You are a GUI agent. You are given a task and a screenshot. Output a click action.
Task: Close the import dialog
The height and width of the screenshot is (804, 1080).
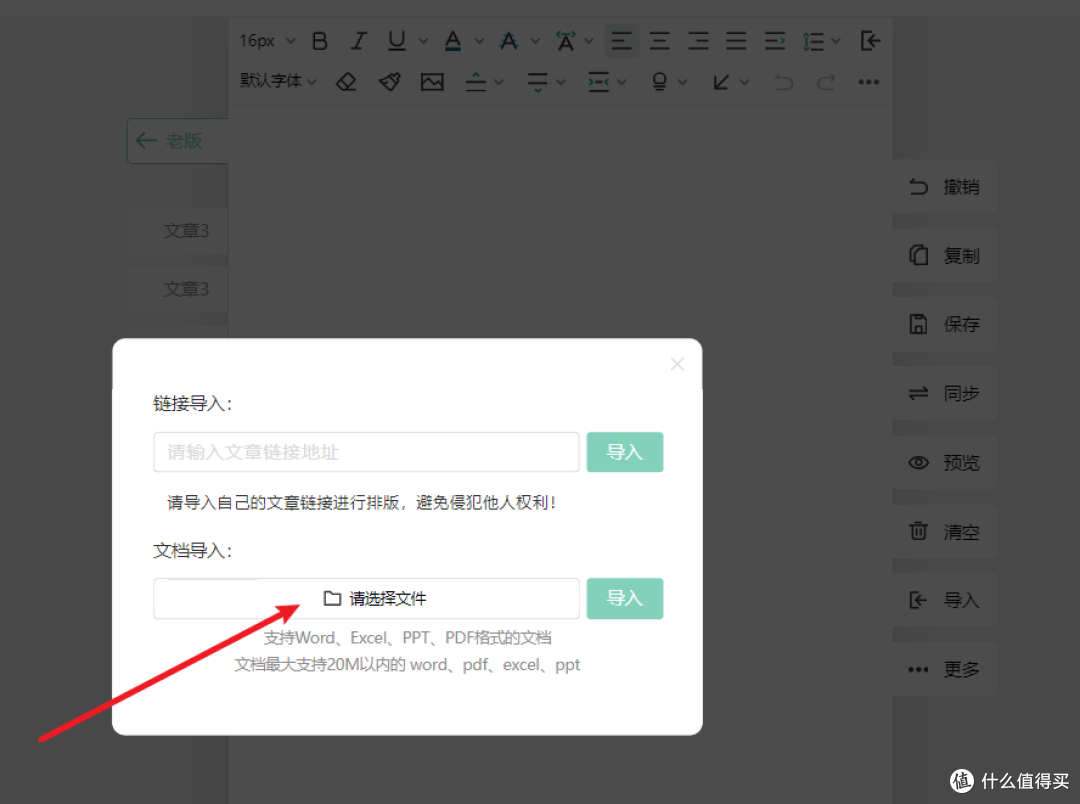coord(677,364)
